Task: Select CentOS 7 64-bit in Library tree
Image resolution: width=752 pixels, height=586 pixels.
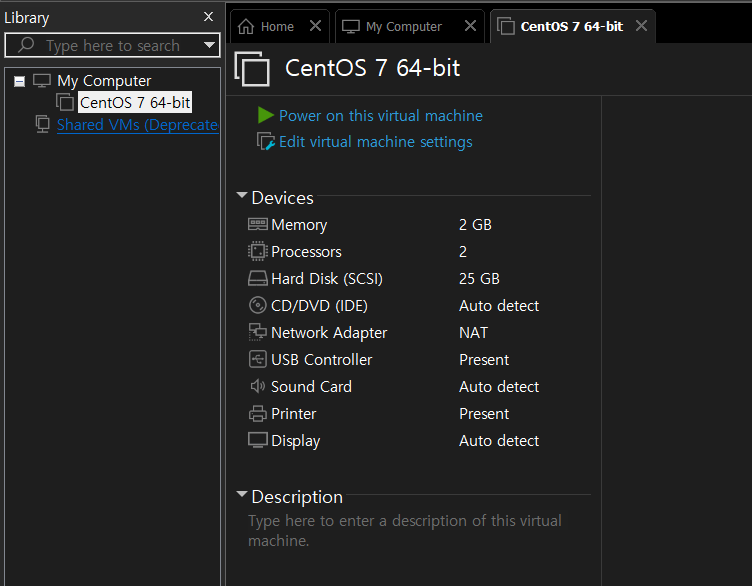Action: coord(135,102)
